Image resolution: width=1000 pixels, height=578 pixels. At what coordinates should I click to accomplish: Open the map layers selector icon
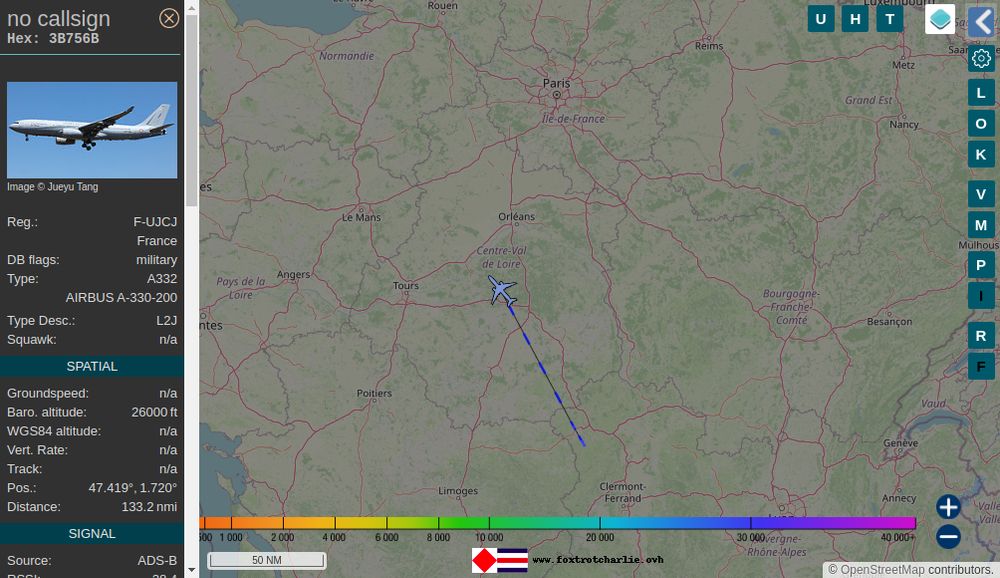[940, 19]
